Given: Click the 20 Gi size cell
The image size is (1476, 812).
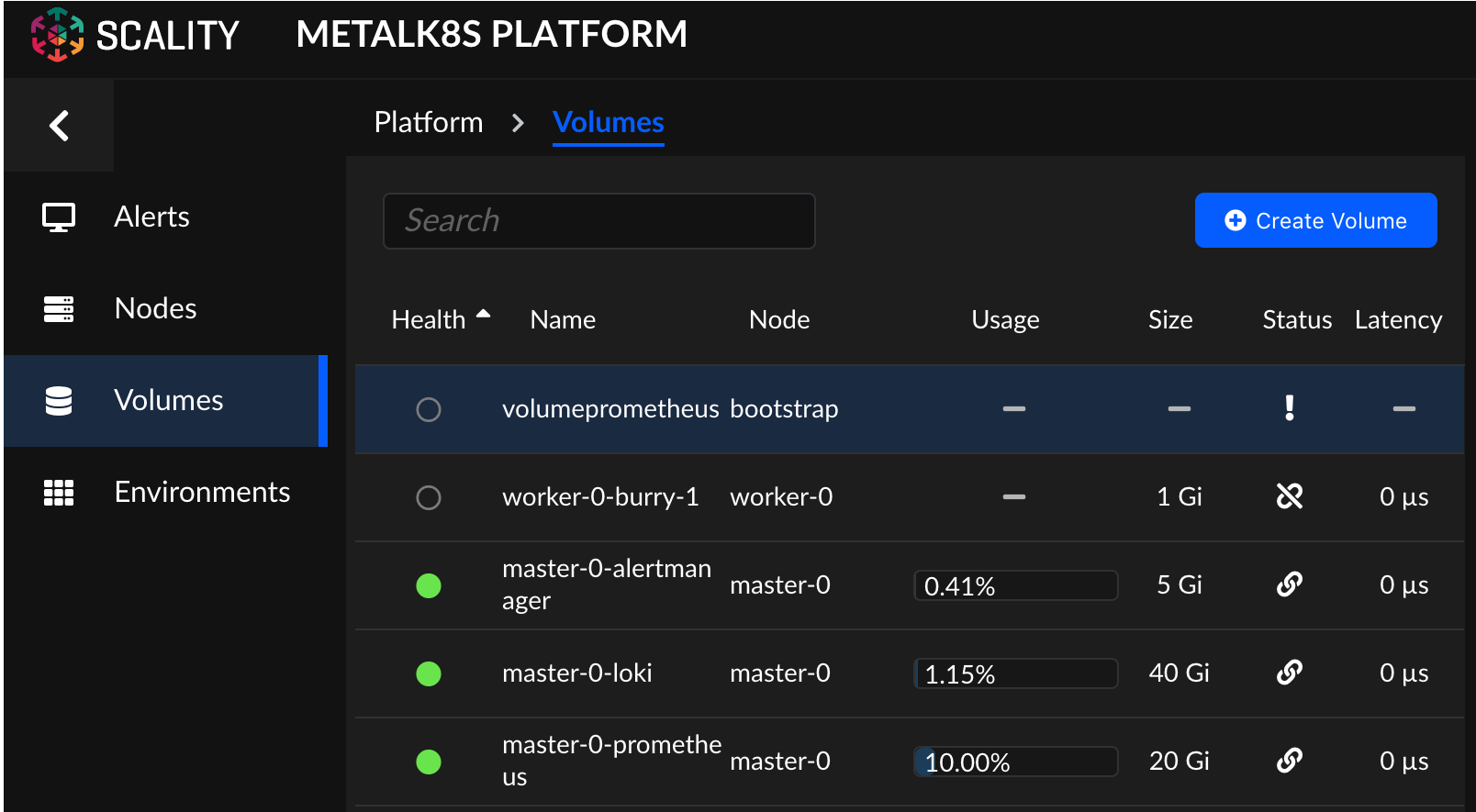Looking at the screenshot, I should (x=1180, y=761).
